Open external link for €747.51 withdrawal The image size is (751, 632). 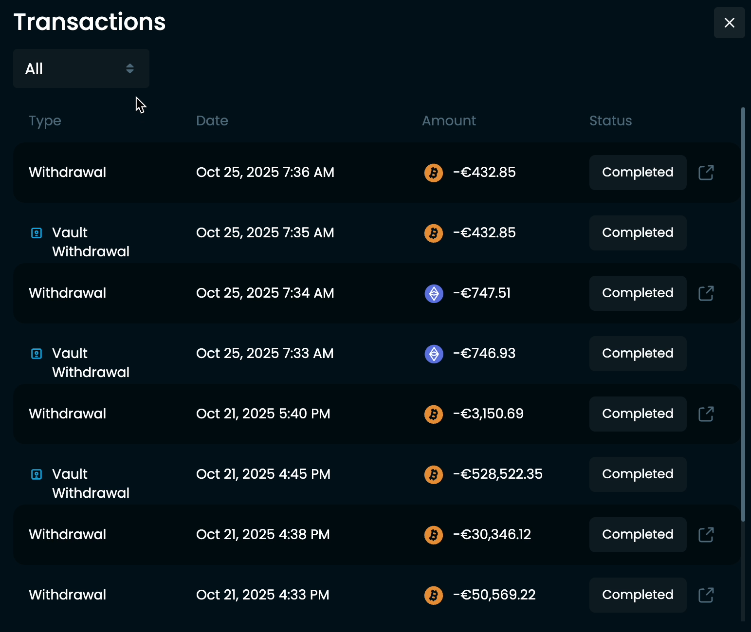click(706, 293)
